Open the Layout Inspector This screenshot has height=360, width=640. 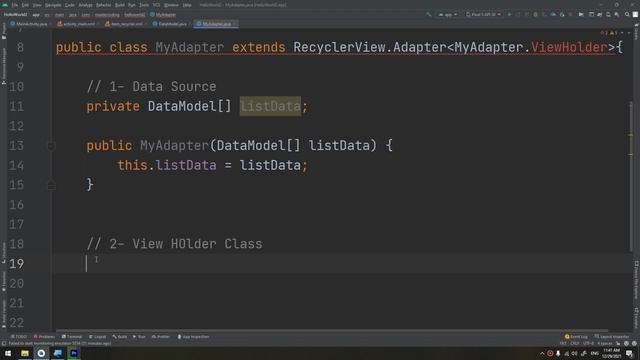(612, 337)
